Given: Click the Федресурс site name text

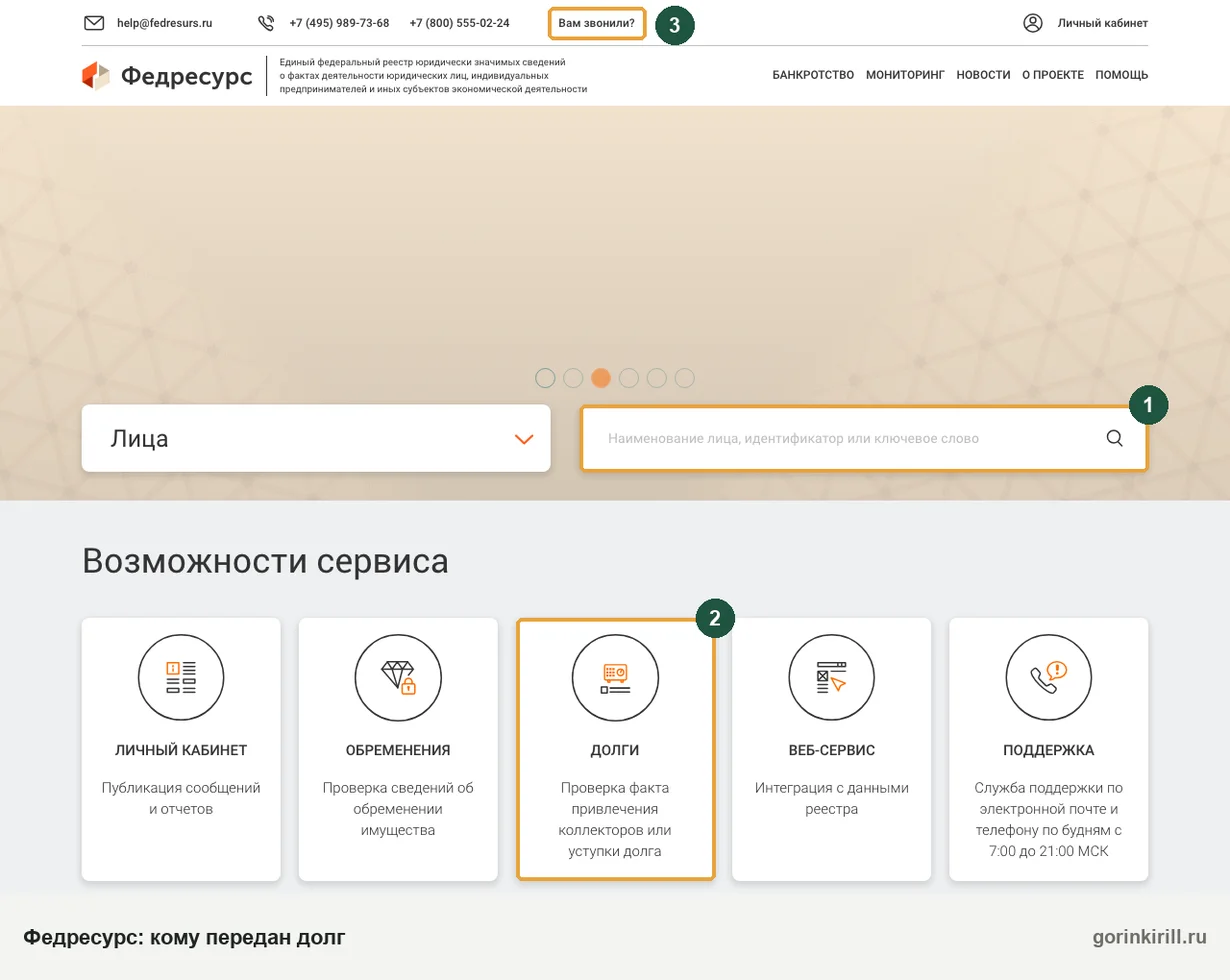Looking at the screenshot, I should tap(187, 76).
